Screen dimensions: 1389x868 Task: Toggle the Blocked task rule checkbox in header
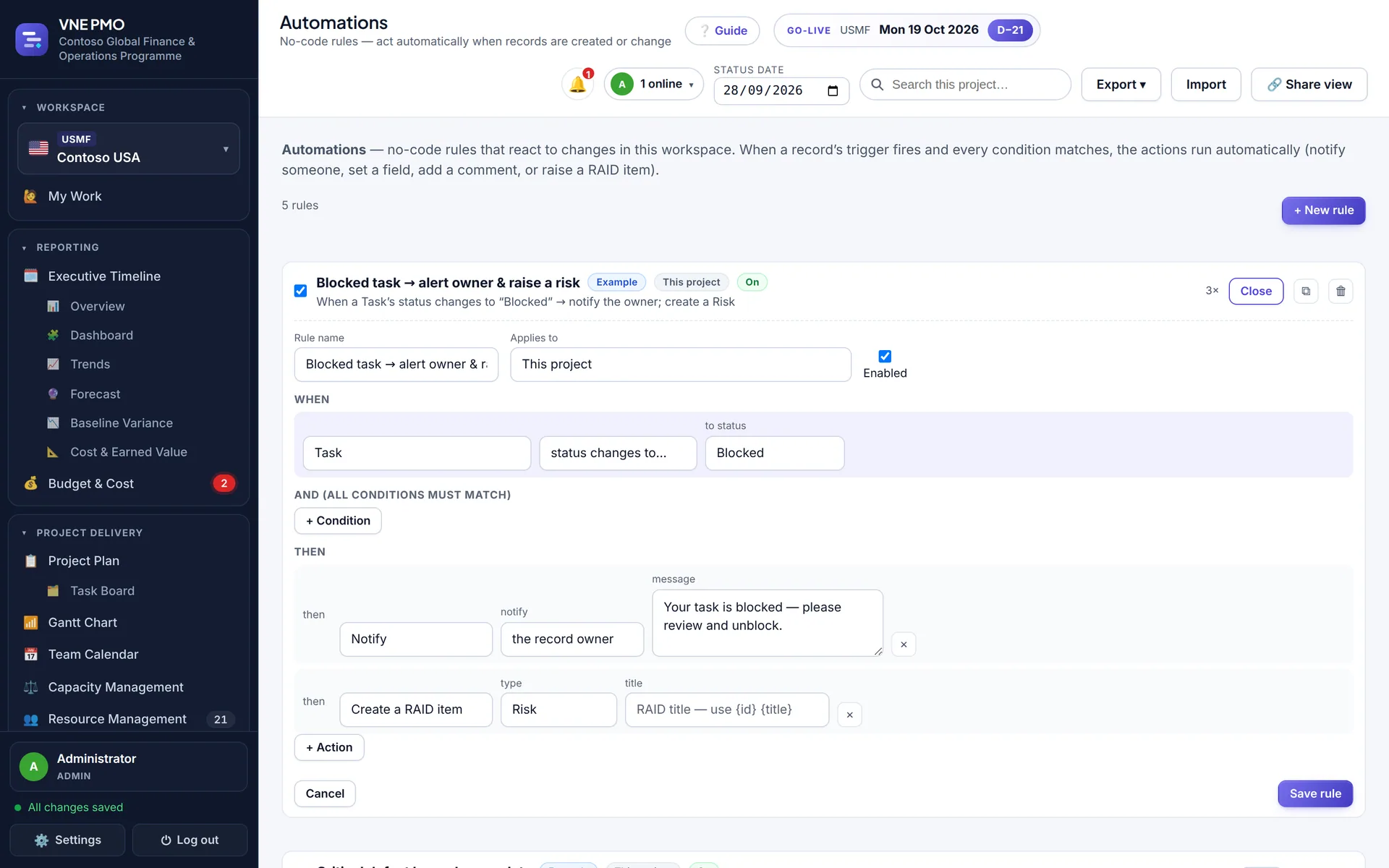click(x=300, y=291)
